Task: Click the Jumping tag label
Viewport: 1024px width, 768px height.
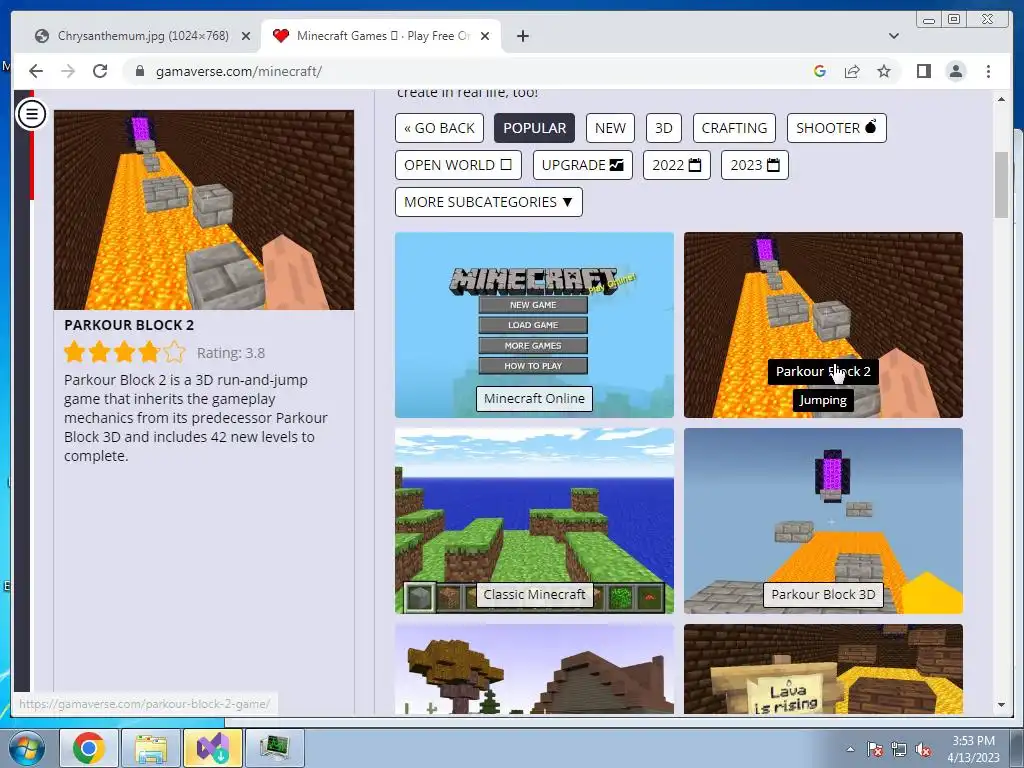Action: [x=823, y=400]
